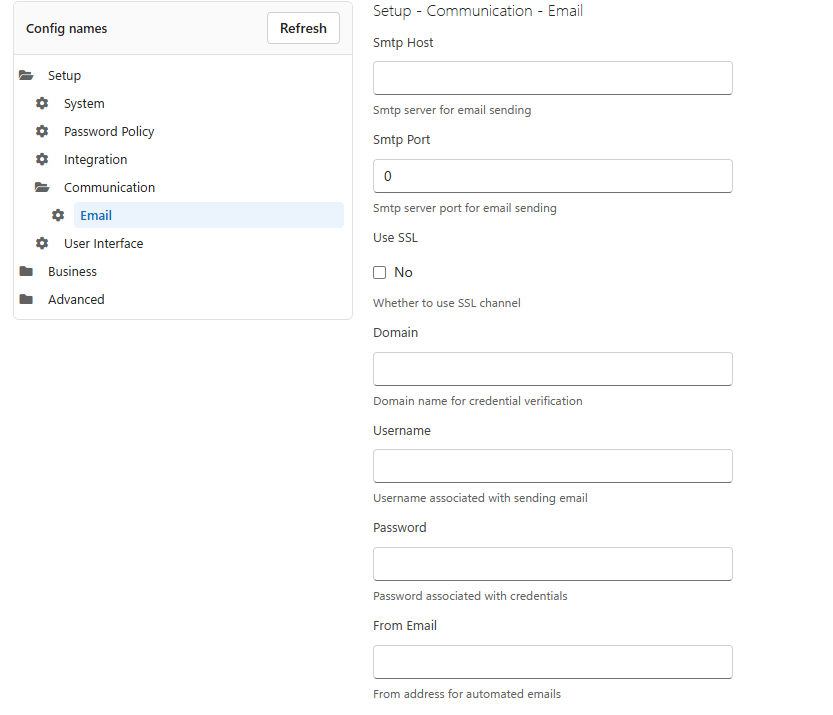This screenshot has width=833, height=715.
Task: Click the 'Domain name for credential verification' hint
Action: tap(478, 401)
